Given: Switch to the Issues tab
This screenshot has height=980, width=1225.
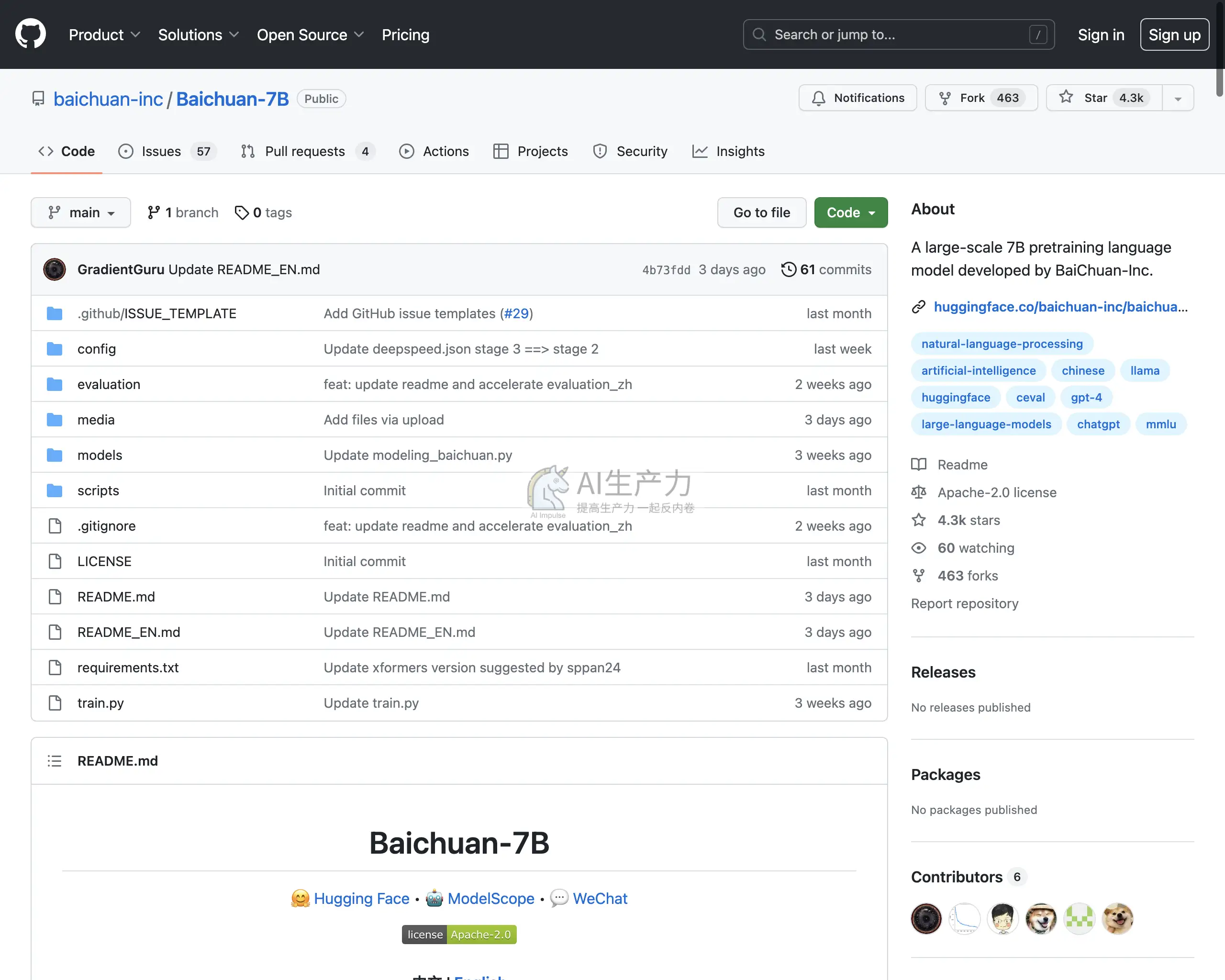Looking at the screenshot, I should pyautogui.click(x=167, y=151).
